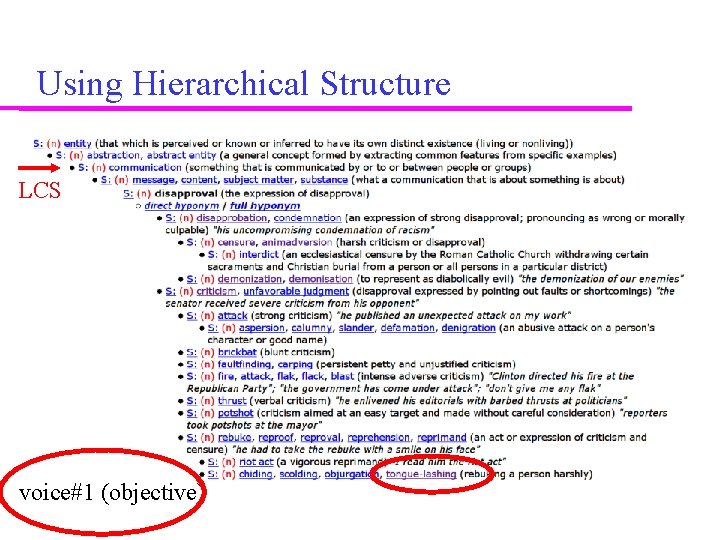The image size is (720, 540).
Task: Open the 'slander' link
Action: [356, 328]
